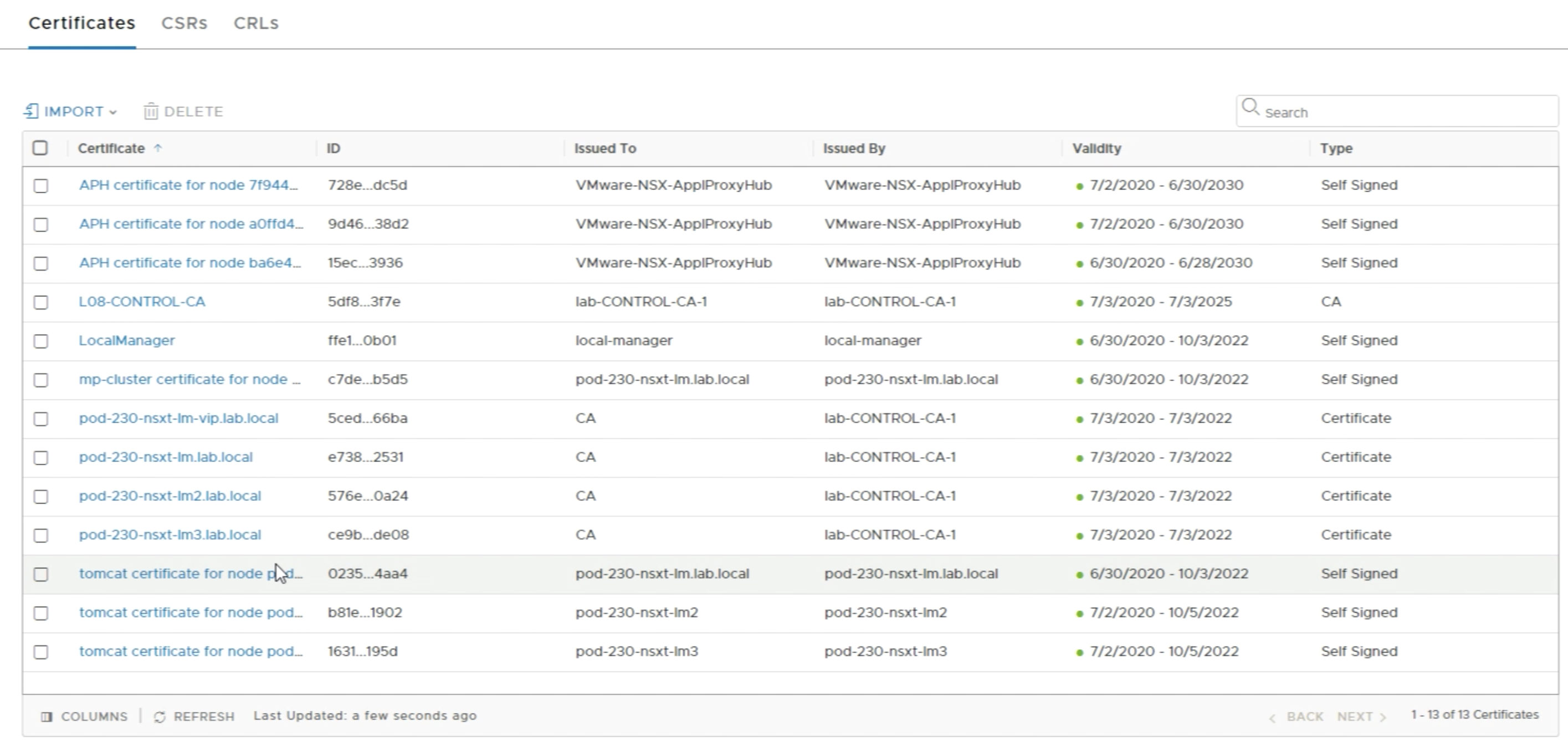Image resolution: width=1568 pixels, height=749 pixels.
Task: Click the Delete trash icon
Action: [x=150, y=111]
